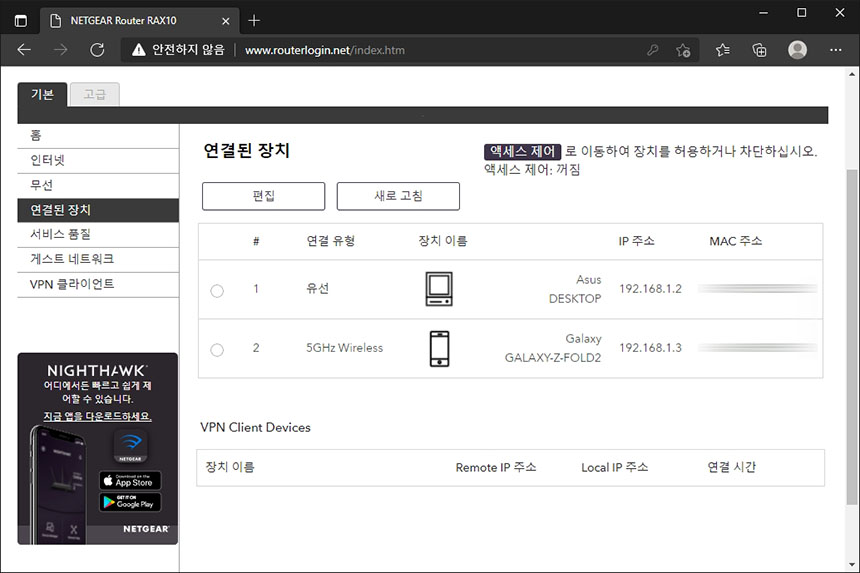Open a new browser tab
This screenshot has height=573, width=860.
[x=253, y=21]
